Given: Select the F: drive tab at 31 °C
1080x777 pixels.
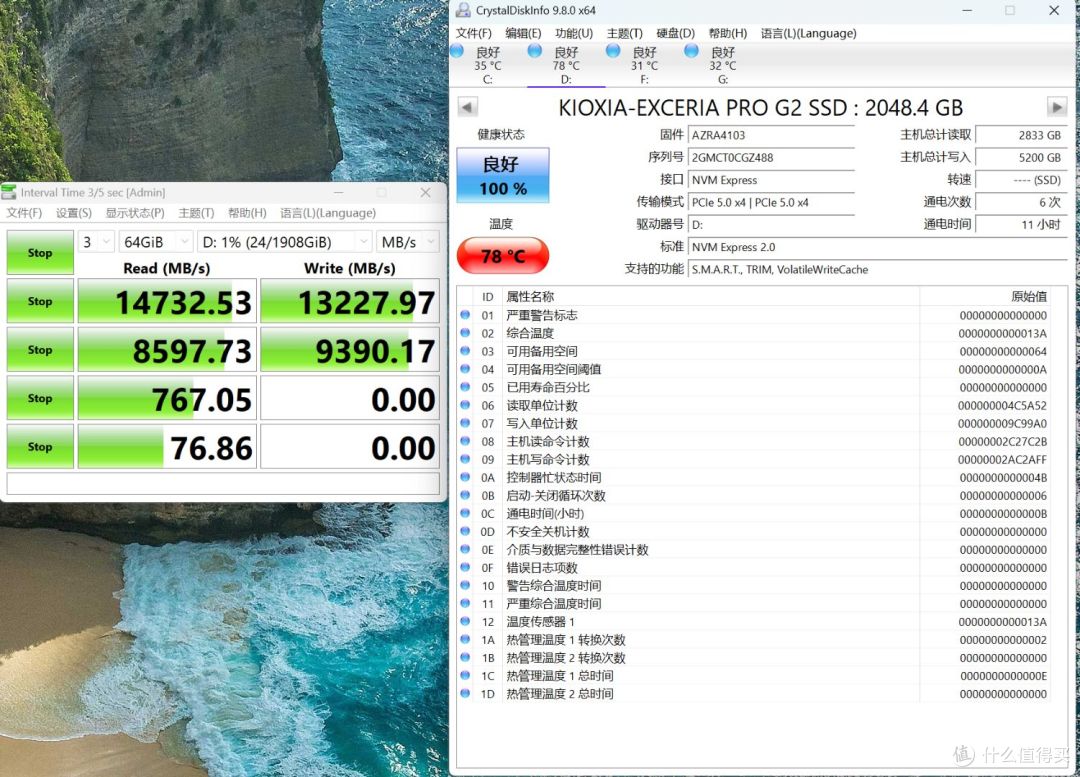Looking at the screenshot, I should click(644, 65).
